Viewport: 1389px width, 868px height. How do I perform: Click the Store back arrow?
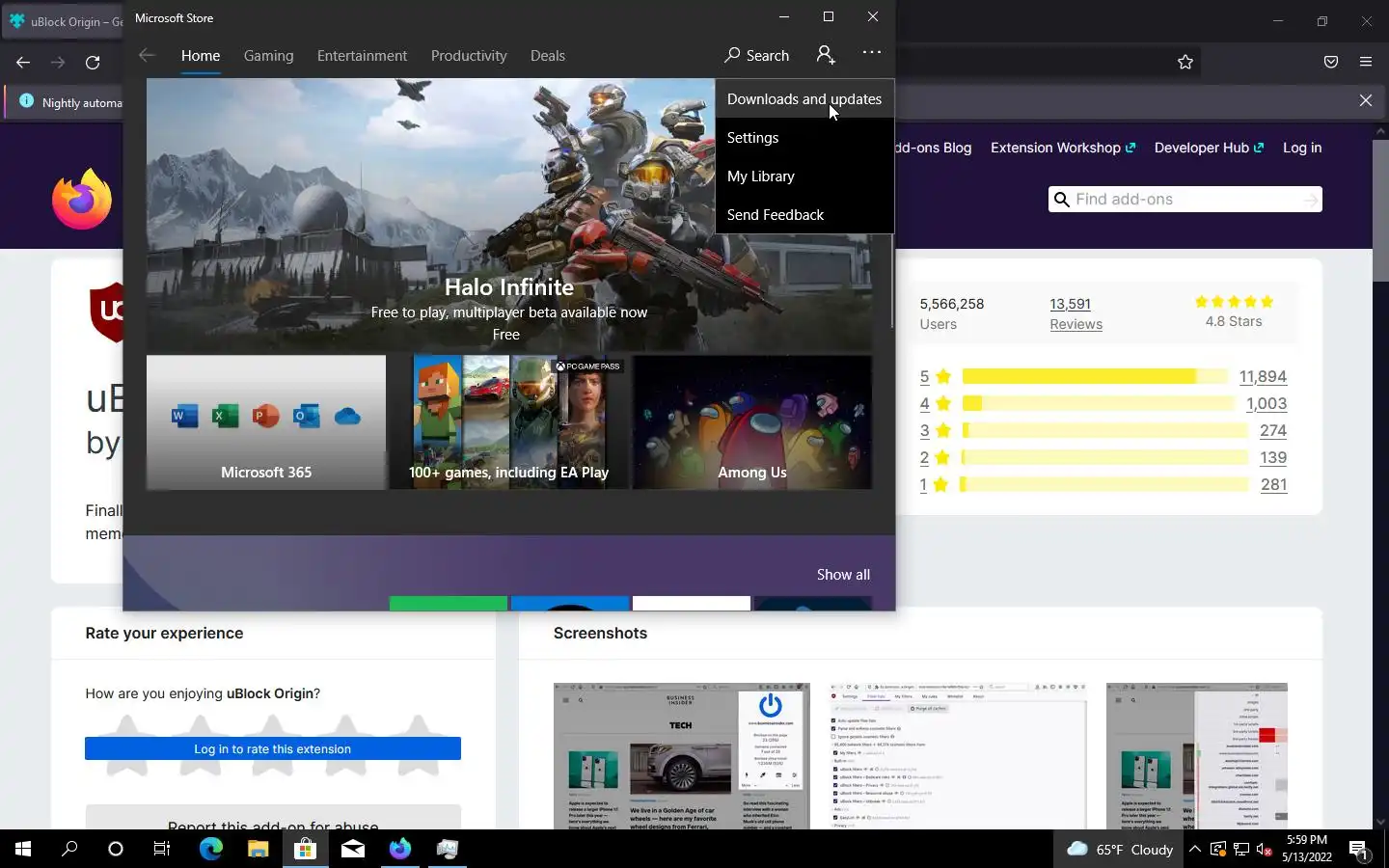pyautogui.click(x=147, y=55)
